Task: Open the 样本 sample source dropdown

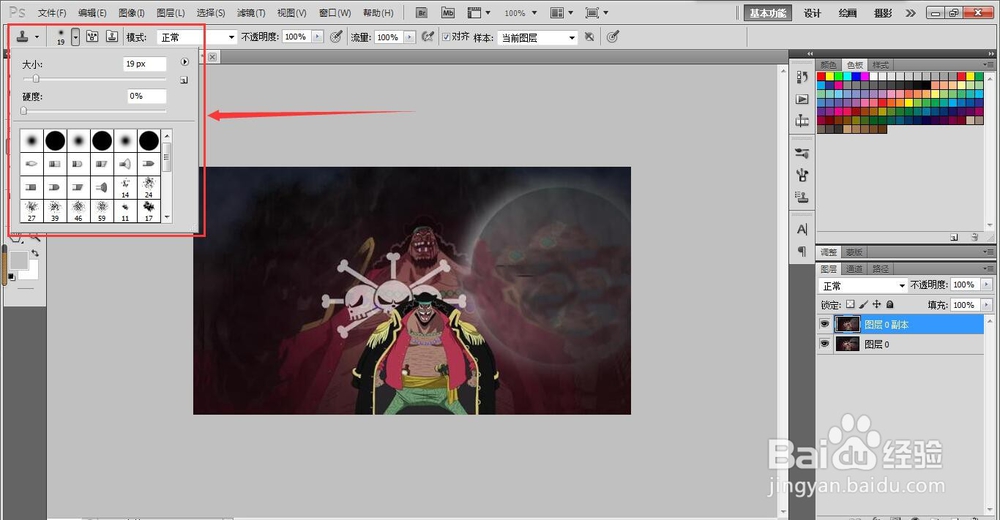Action: pos(537,38)
